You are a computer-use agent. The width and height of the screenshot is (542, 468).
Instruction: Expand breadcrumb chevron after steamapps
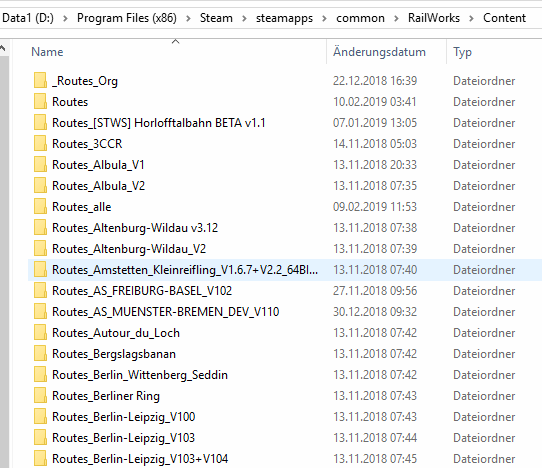pos(325,18)
